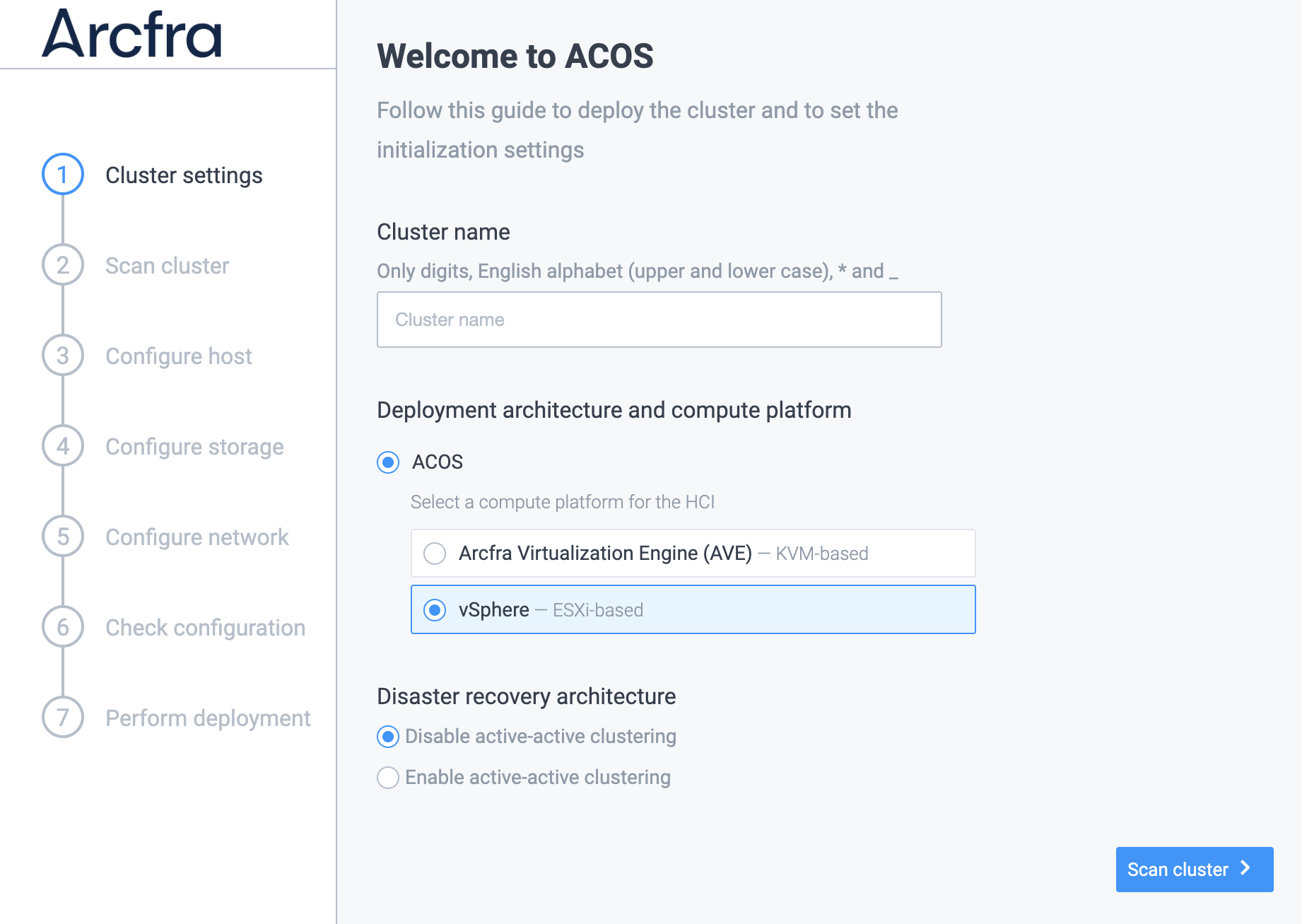Click the Arcfra logo
1302x924 pixels.
click(132, 33)
